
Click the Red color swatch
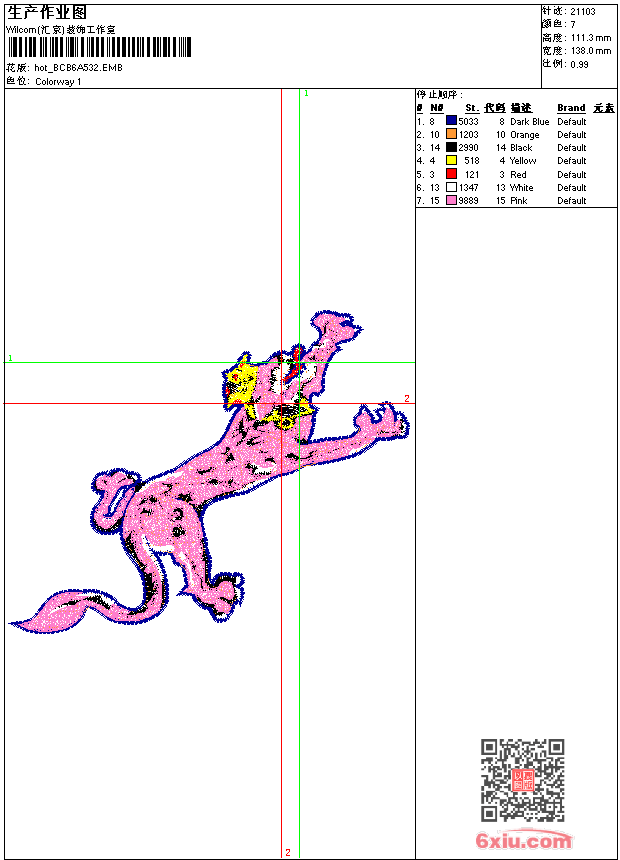tap(452, 174)
